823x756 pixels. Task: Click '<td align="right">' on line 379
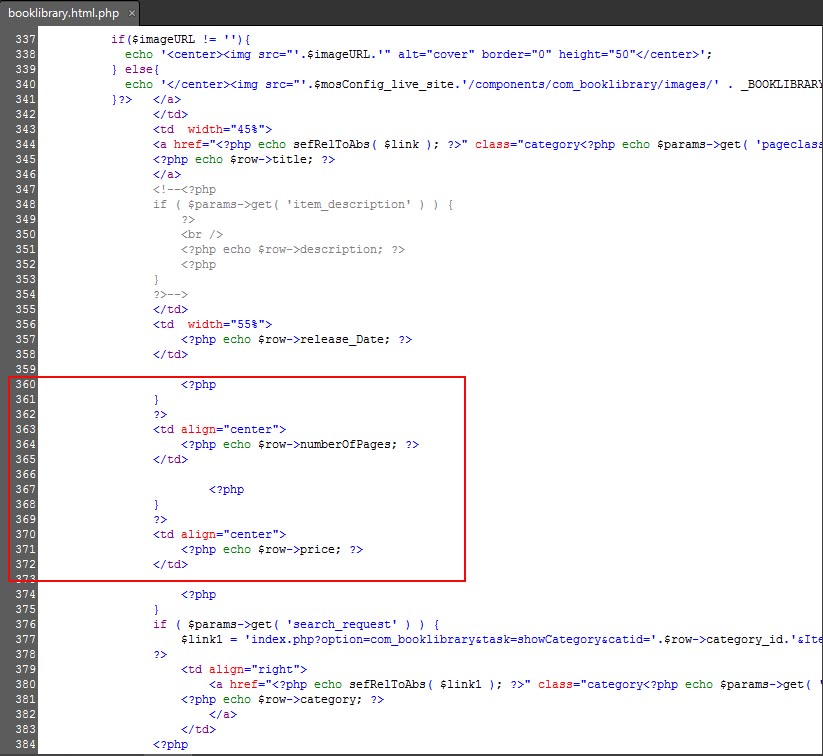244,669
